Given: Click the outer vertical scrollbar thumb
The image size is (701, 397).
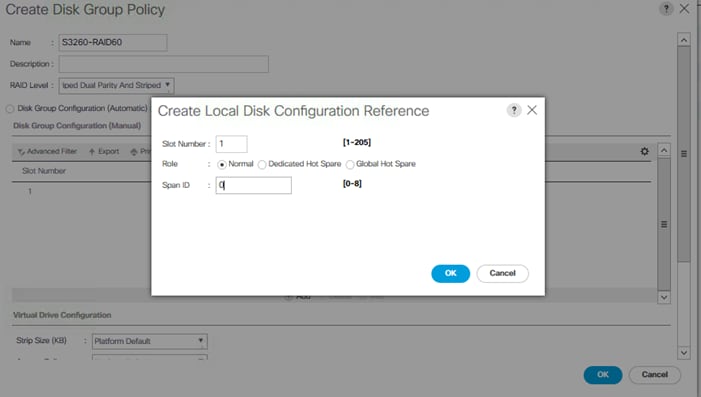Looking at the screenshot, I should (684, 154).
